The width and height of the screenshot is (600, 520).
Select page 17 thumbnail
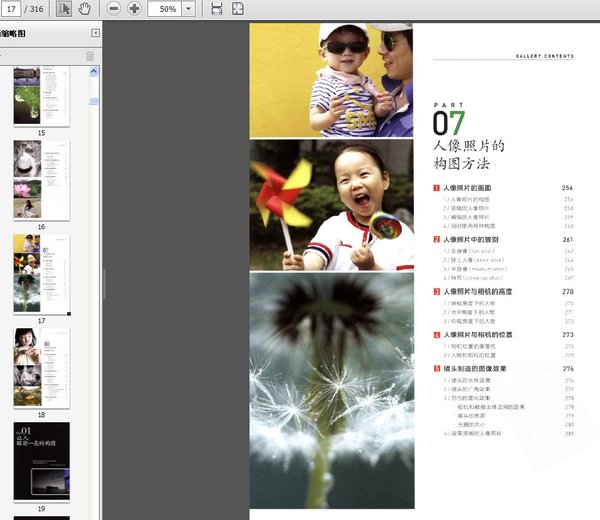[41, 273]
